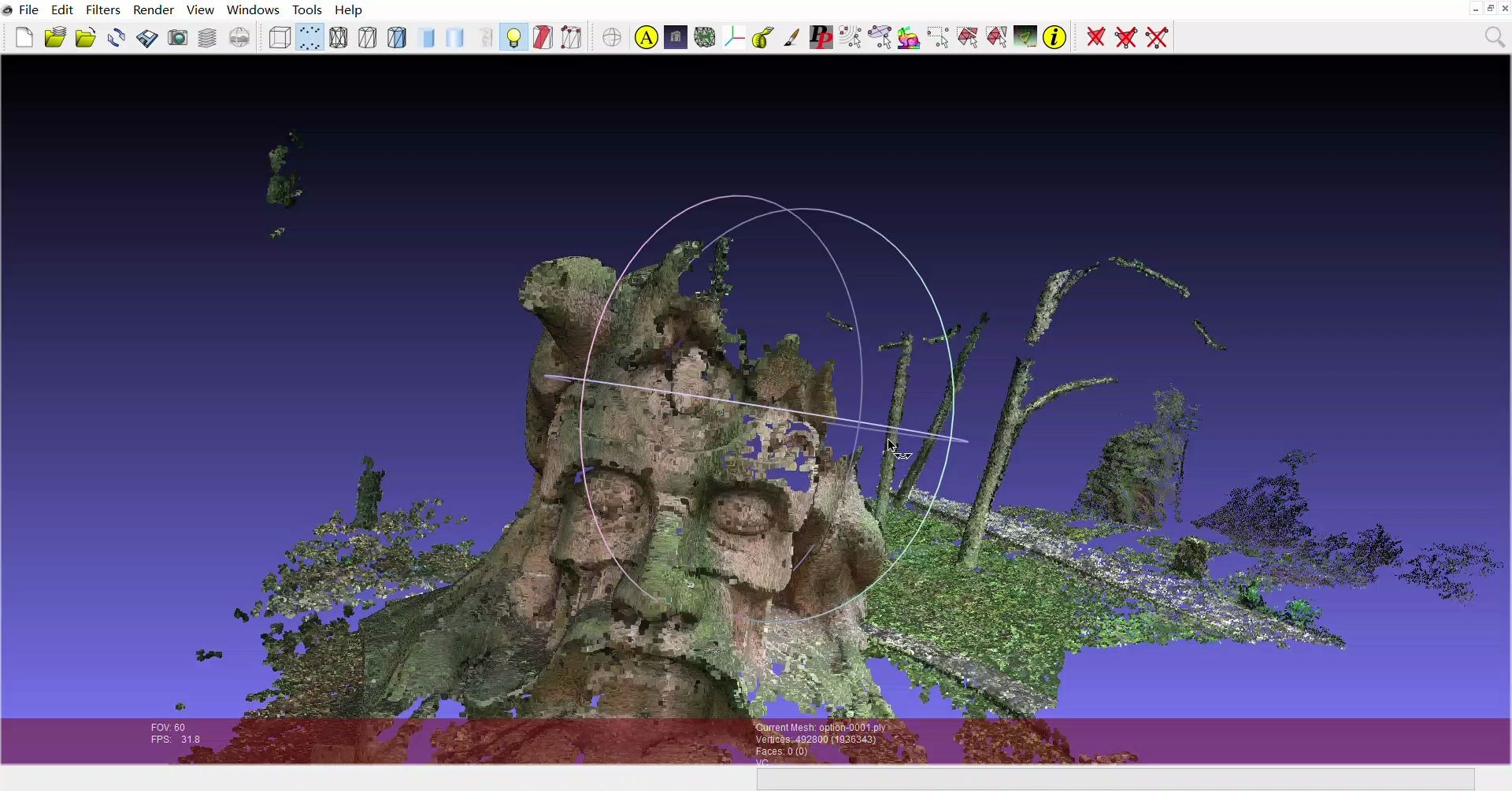This screenshot has width=1512, height=791.
Task: Open the Filters menu
Action: pos(102,9)
